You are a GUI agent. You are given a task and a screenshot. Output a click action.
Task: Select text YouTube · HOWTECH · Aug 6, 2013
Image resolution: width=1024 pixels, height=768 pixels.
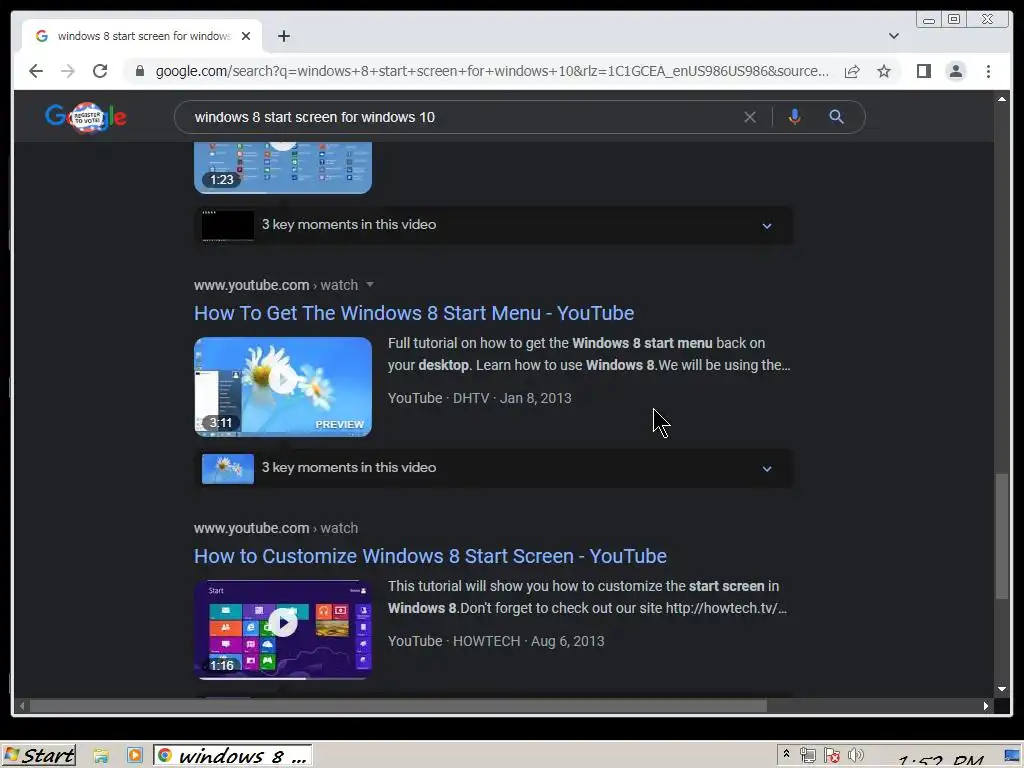496,641
